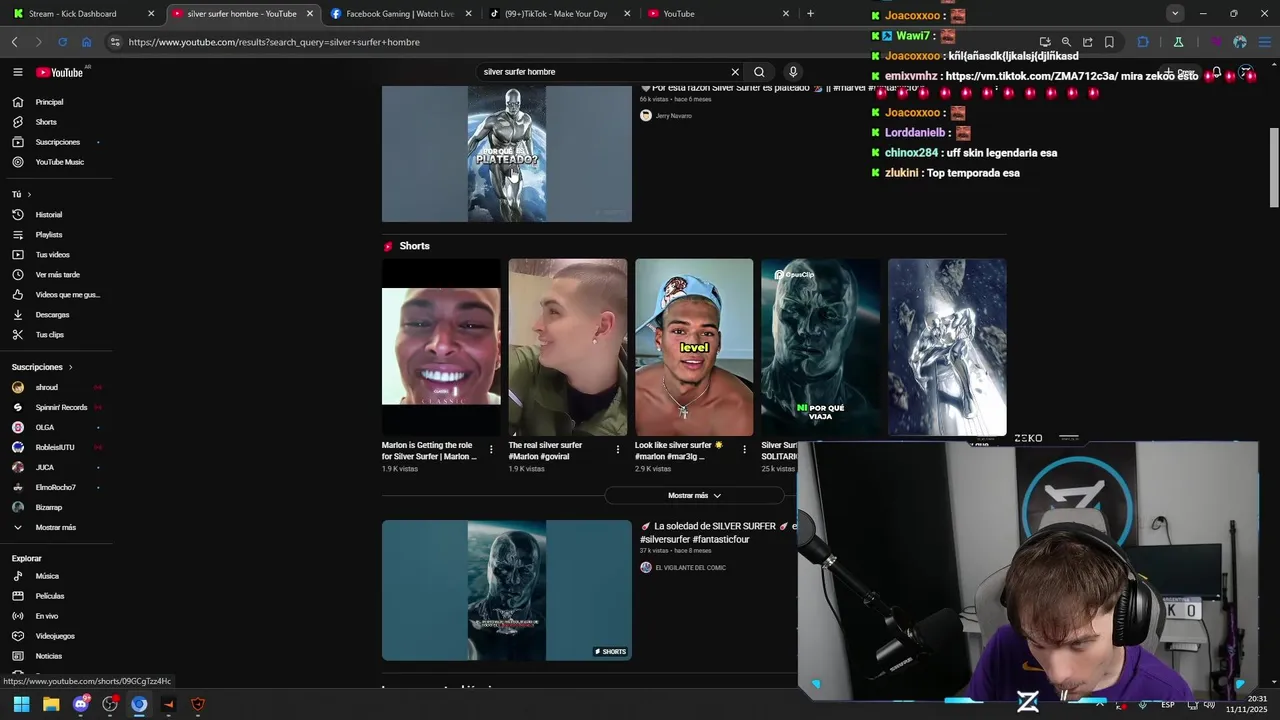This screenshot has width=1280, height=720.
Task: Switch to TikTok - Make Your Day tab
Action: (x=560, y=14)
